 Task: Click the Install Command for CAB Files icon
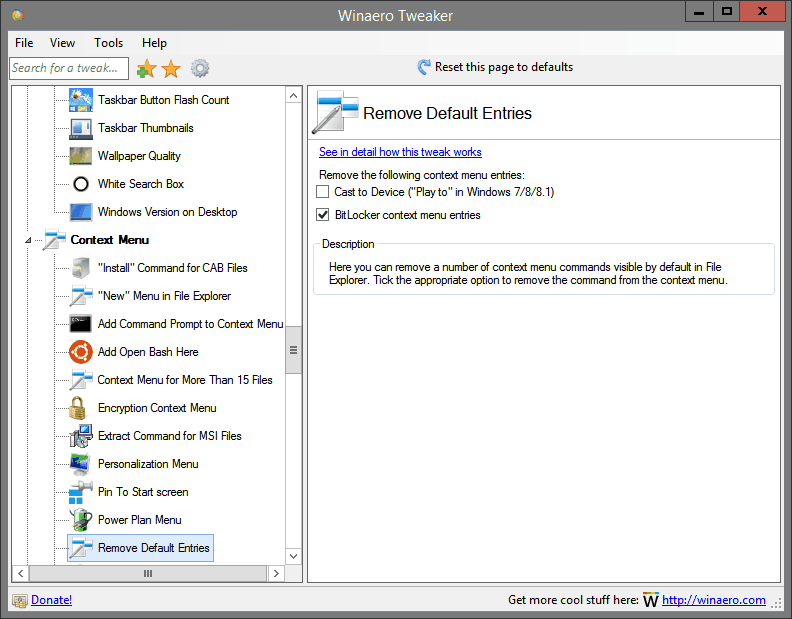[81, 268]
